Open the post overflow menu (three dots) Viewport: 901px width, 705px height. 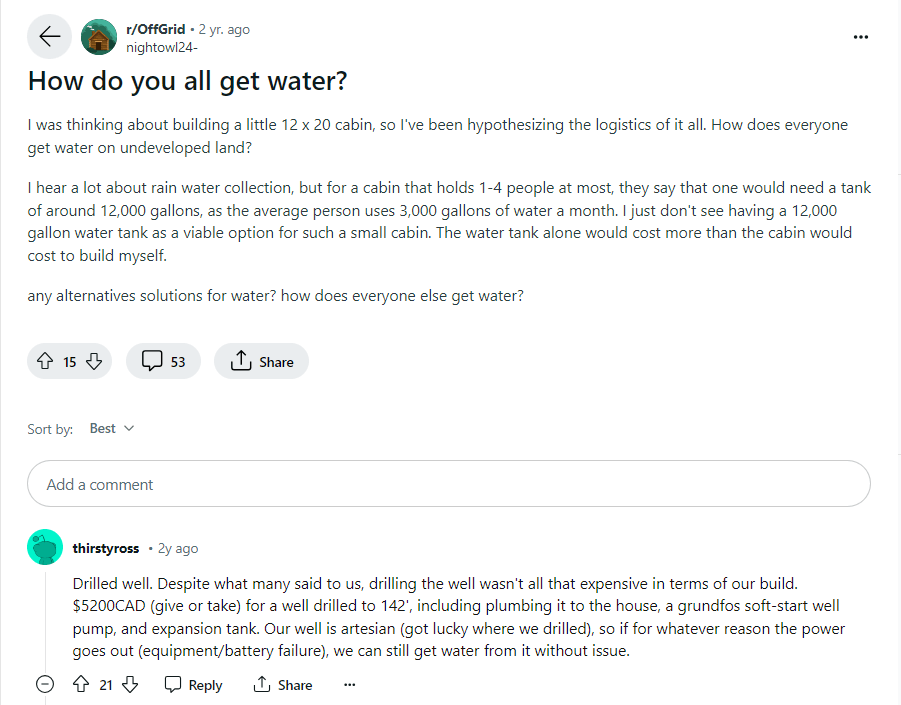pyautogui.click(x=861, y=36)
